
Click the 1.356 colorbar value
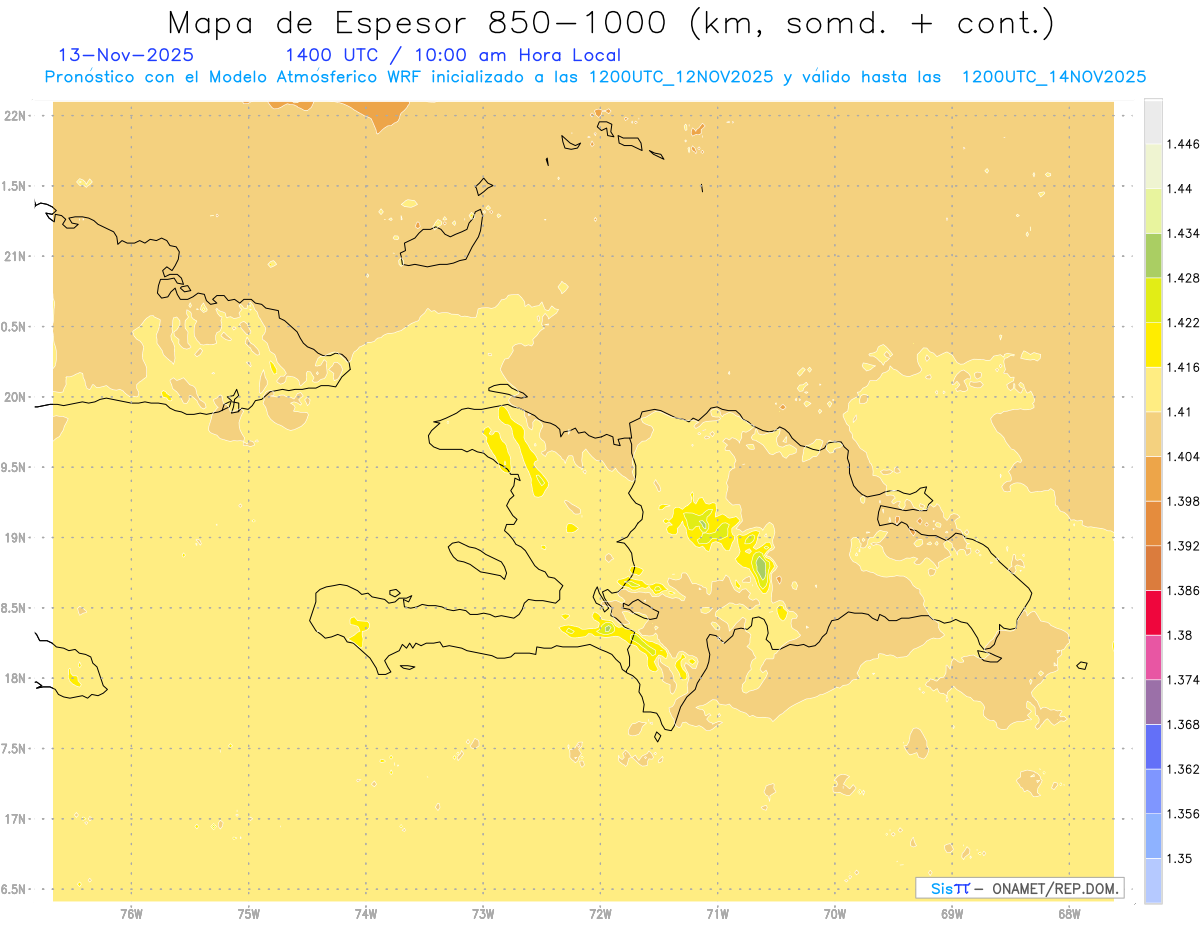pyautogui.click(x=1185, y=814)
